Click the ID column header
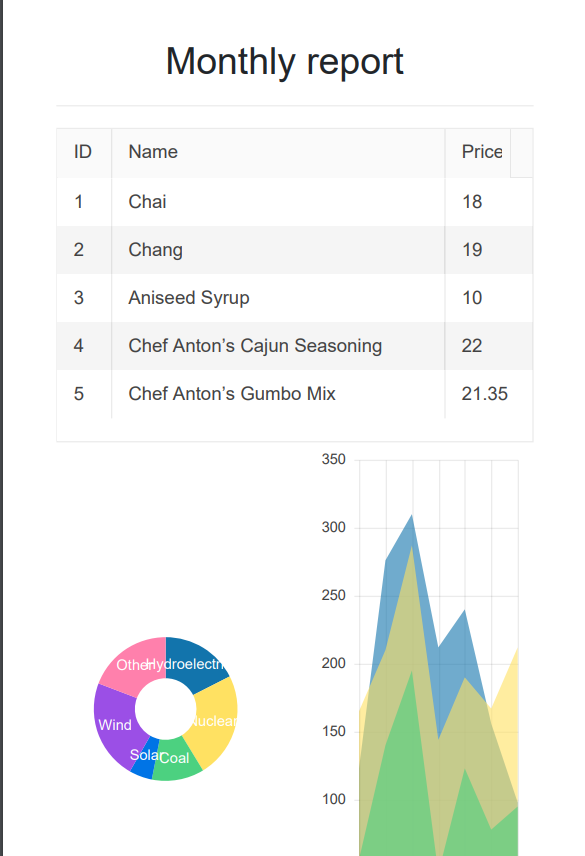 tap(83, 152)
